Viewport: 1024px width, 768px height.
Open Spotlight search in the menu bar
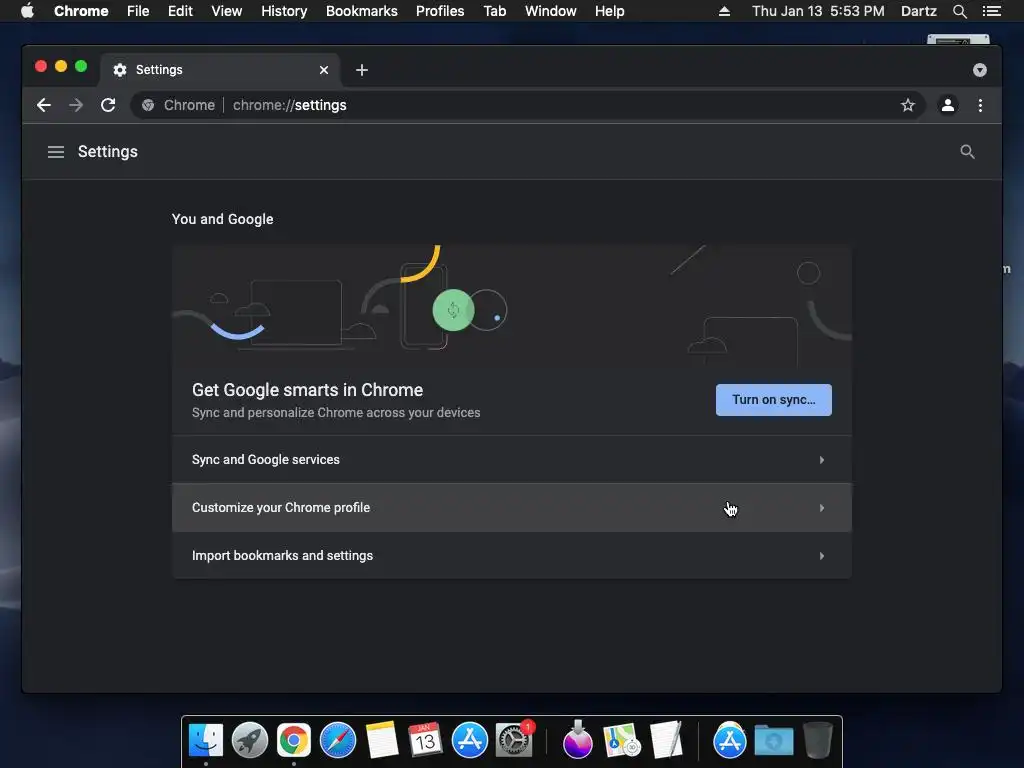click(x=959, y=11)
